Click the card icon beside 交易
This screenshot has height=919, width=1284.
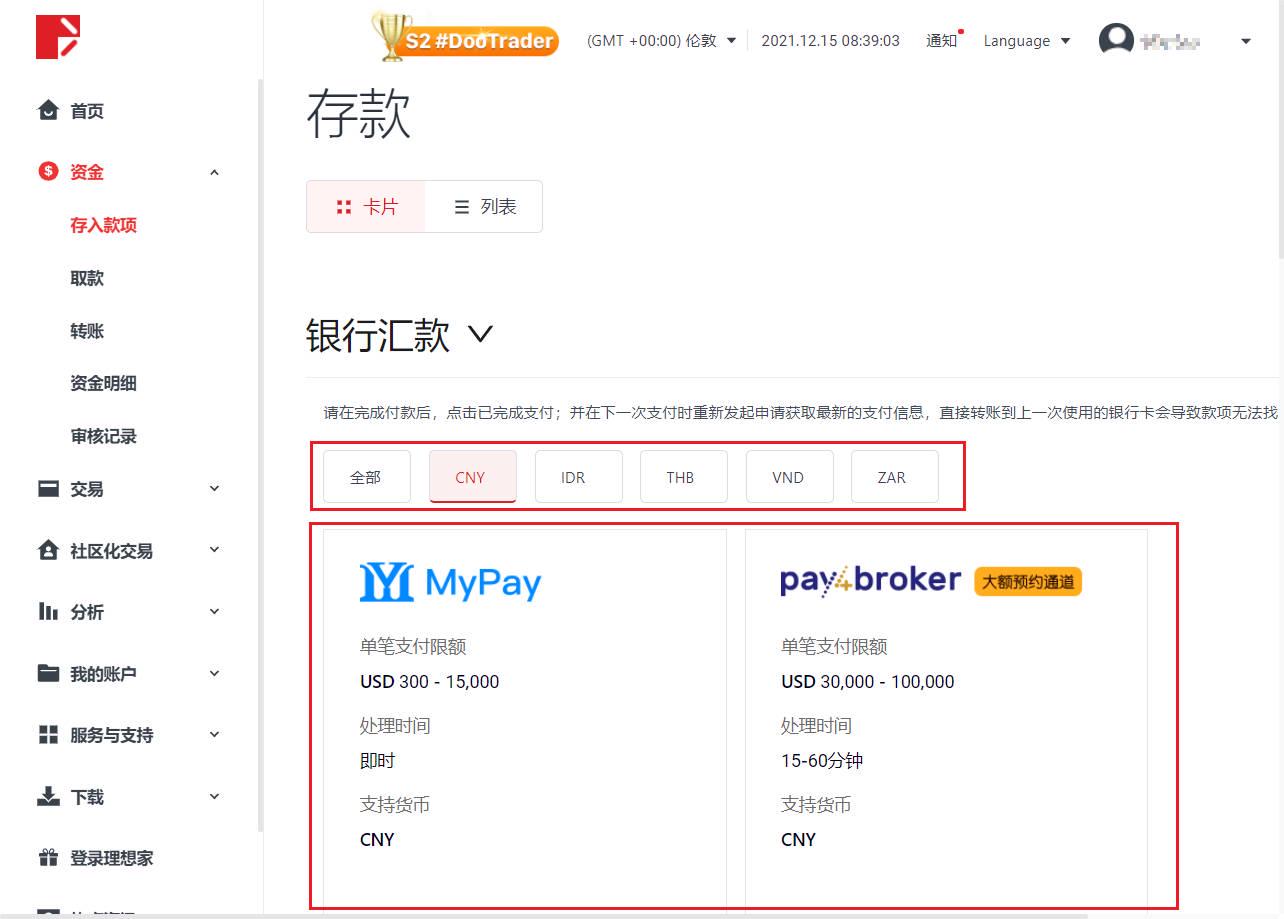[48, 489]
